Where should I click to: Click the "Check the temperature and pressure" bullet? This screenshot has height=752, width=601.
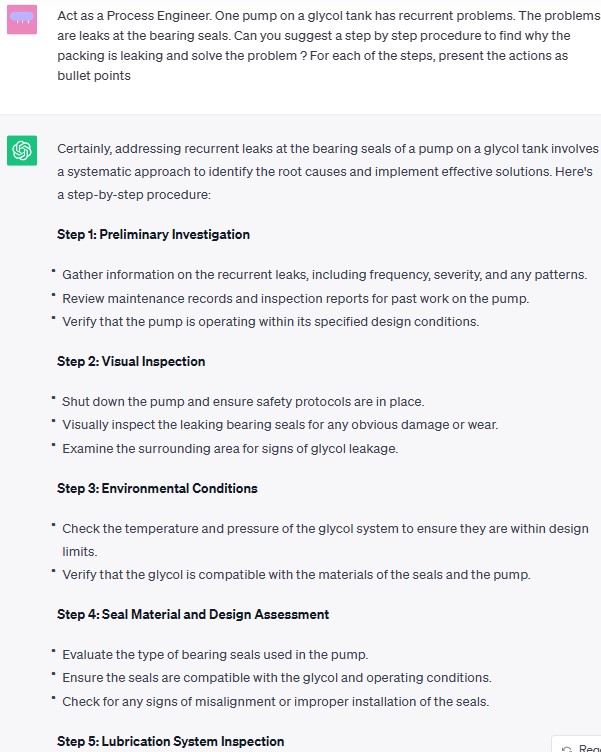coord(325,529)
